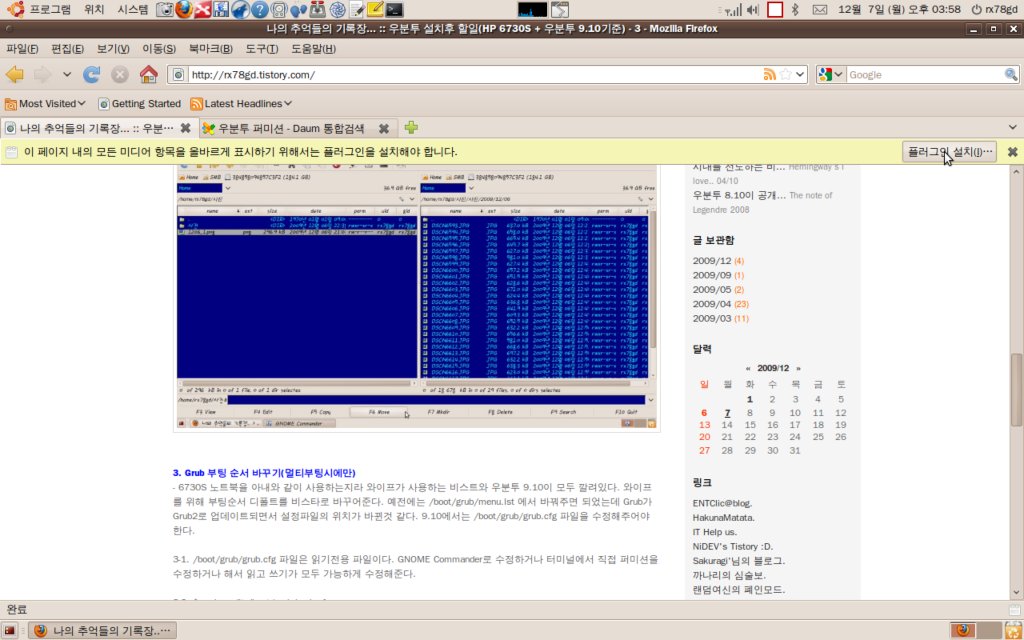Open the recent history dropdown next to forward

pyautogui.click(x=67, y=74)
